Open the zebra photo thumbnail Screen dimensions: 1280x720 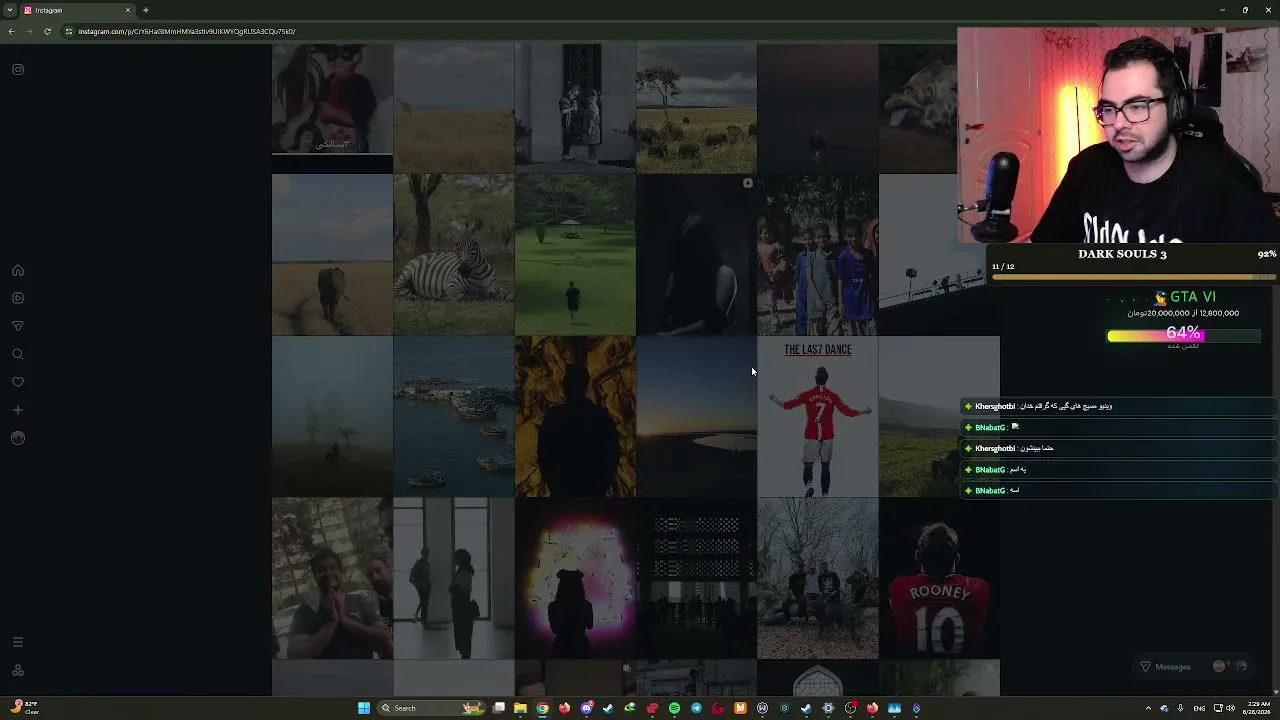click(x=454, y=254)
